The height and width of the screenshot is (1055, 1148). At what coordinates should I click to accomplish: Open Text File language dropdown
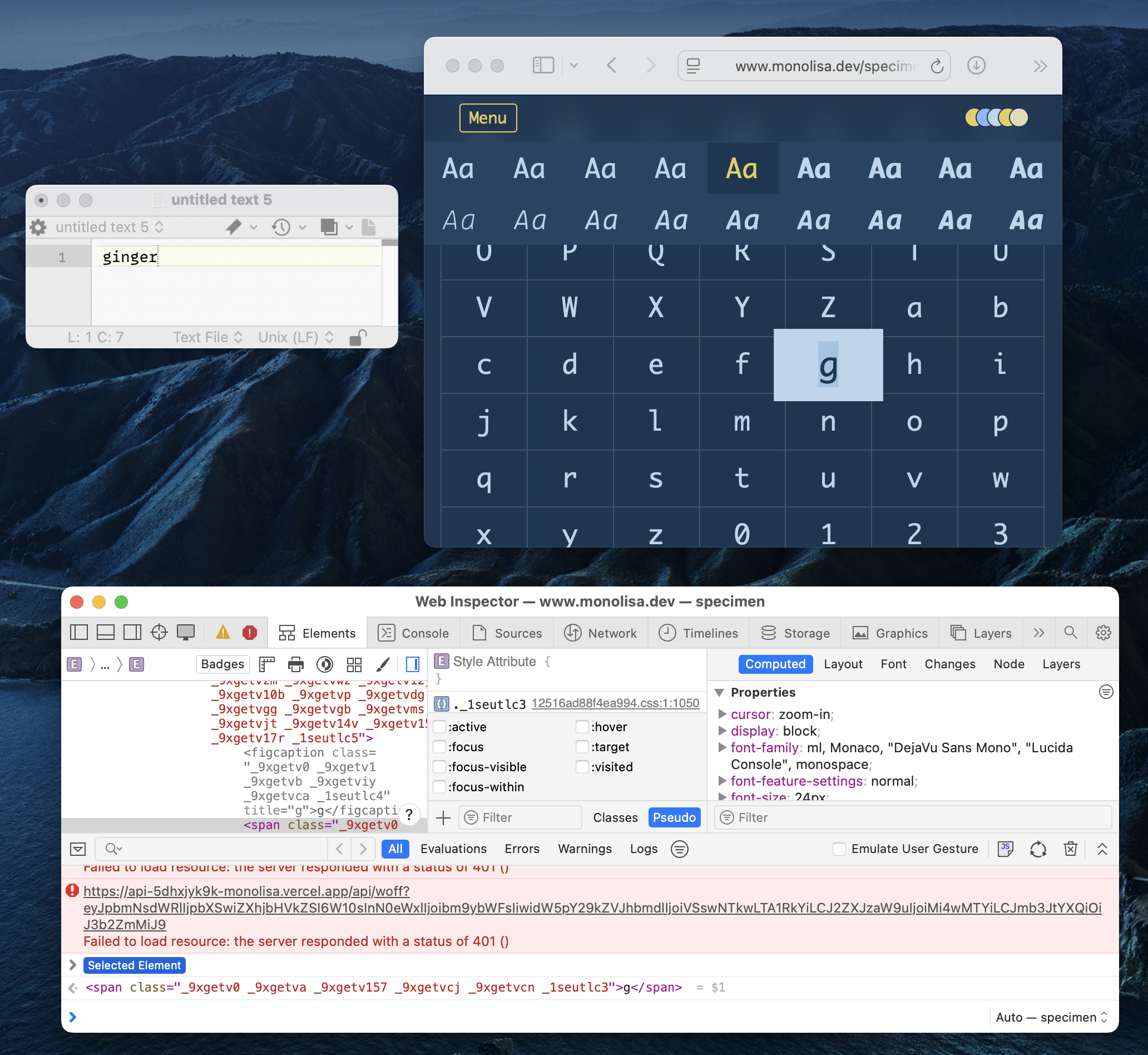coord(208,337)
